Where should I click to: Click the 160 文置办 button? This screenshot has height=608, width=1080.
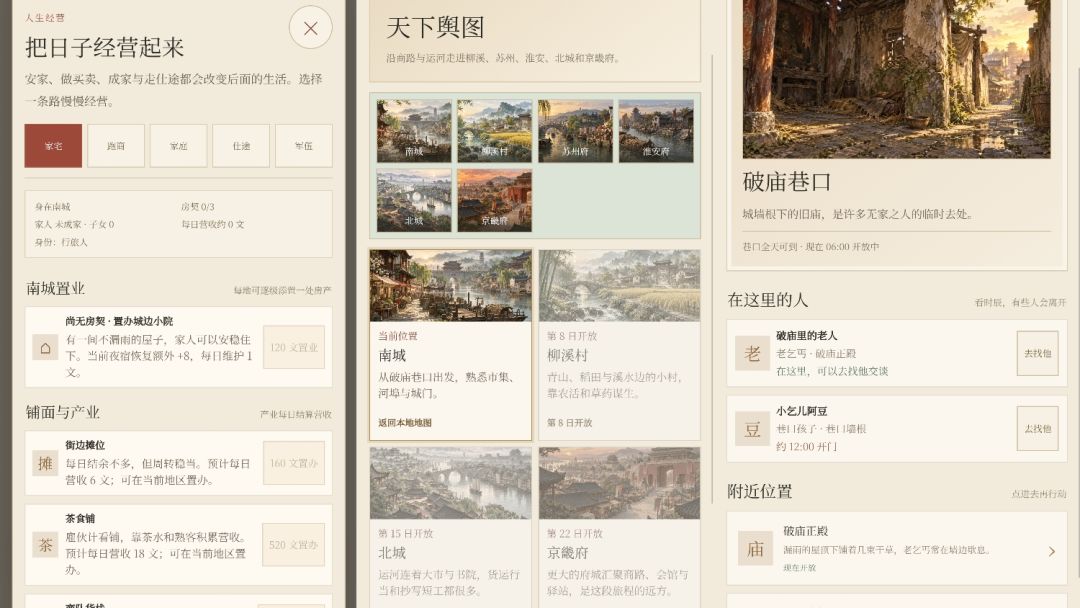294,463
